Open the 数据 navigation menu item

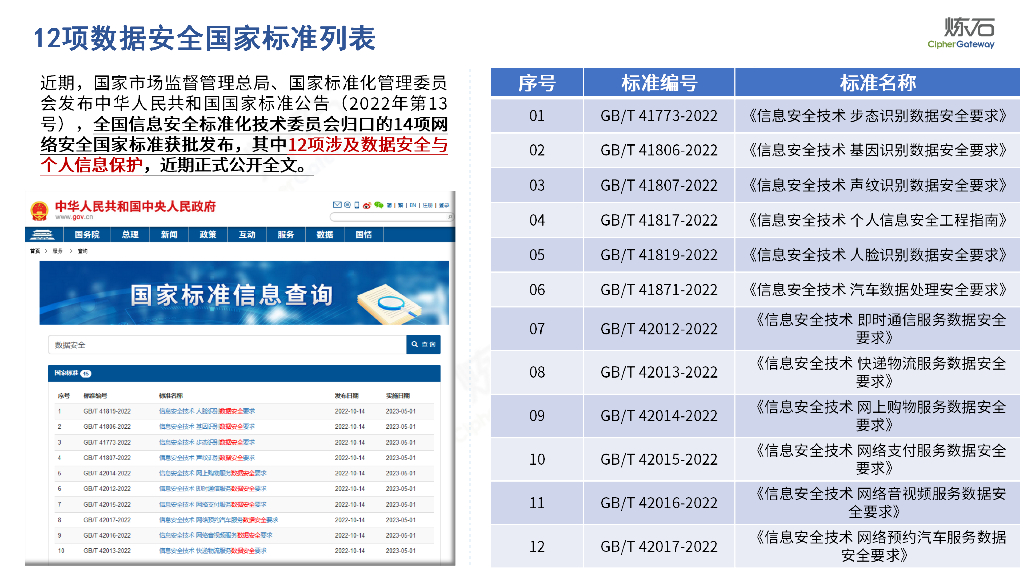click(x=325, y=234)
